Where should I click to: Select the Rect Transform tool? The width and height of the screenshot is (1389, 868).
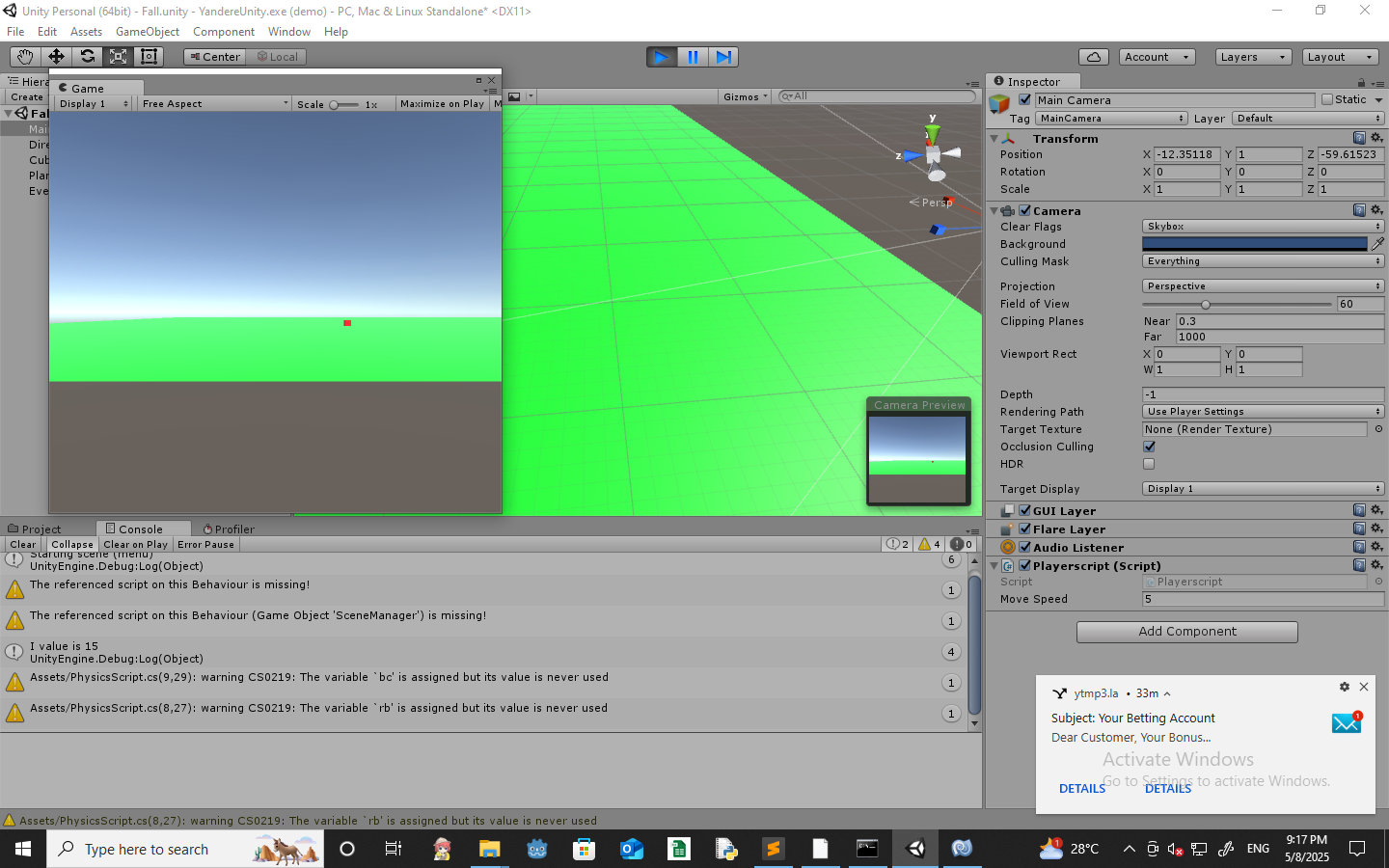pyautogui.click(x=149, y=57)
